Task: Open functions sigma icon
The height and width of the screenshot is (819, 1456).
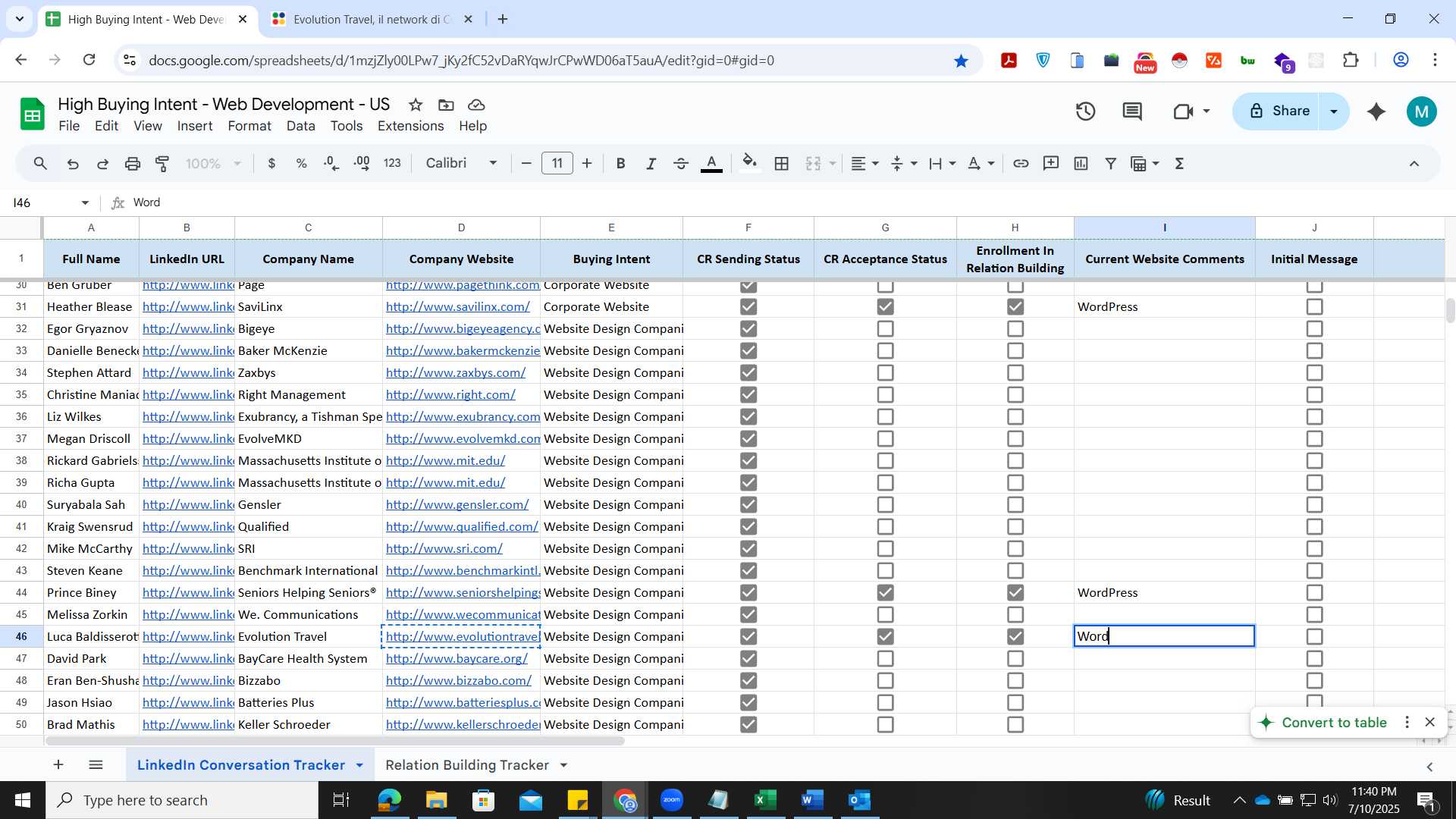Action: [1180, 164]
